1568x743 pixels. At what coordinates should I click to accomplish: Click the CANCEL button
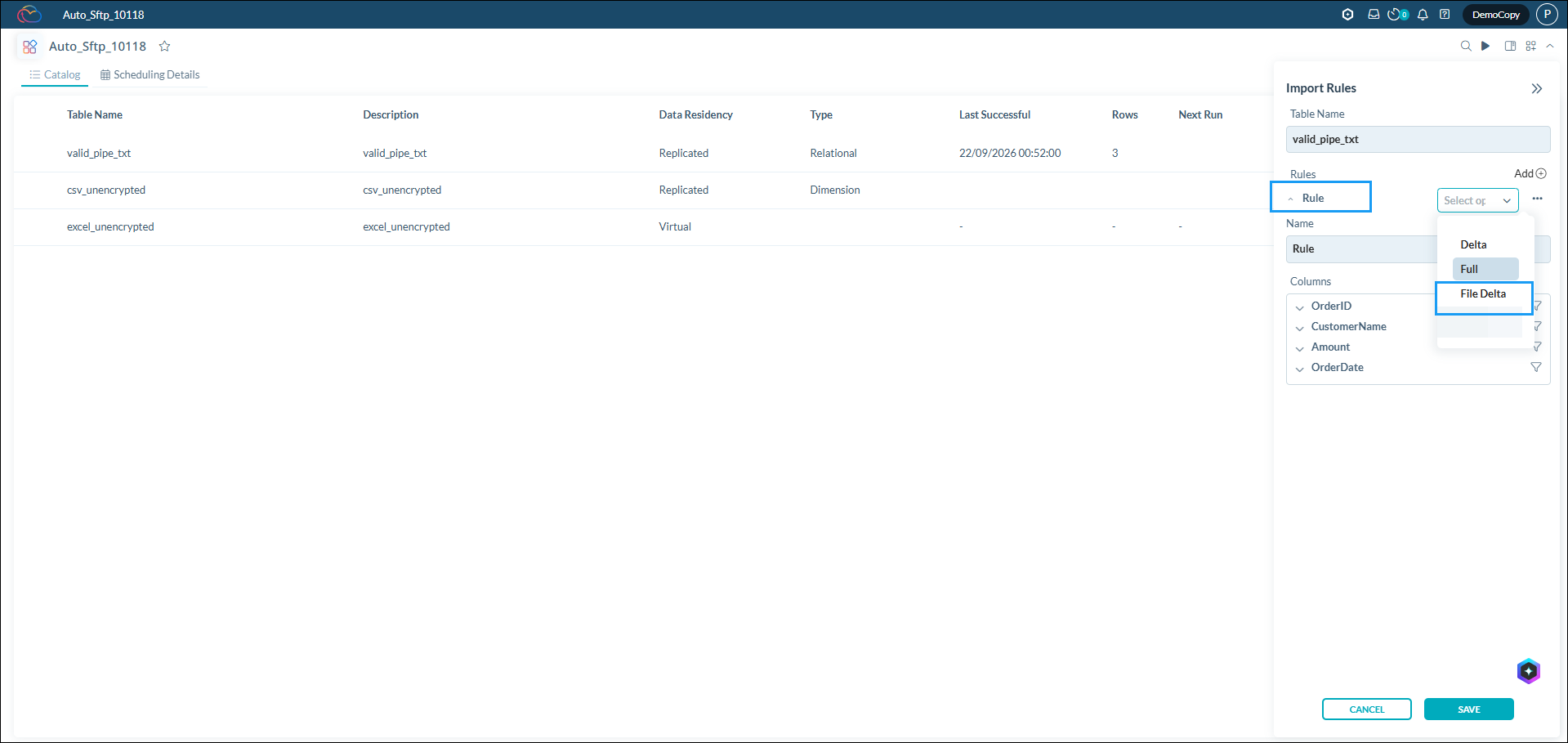coord(1366,709)
